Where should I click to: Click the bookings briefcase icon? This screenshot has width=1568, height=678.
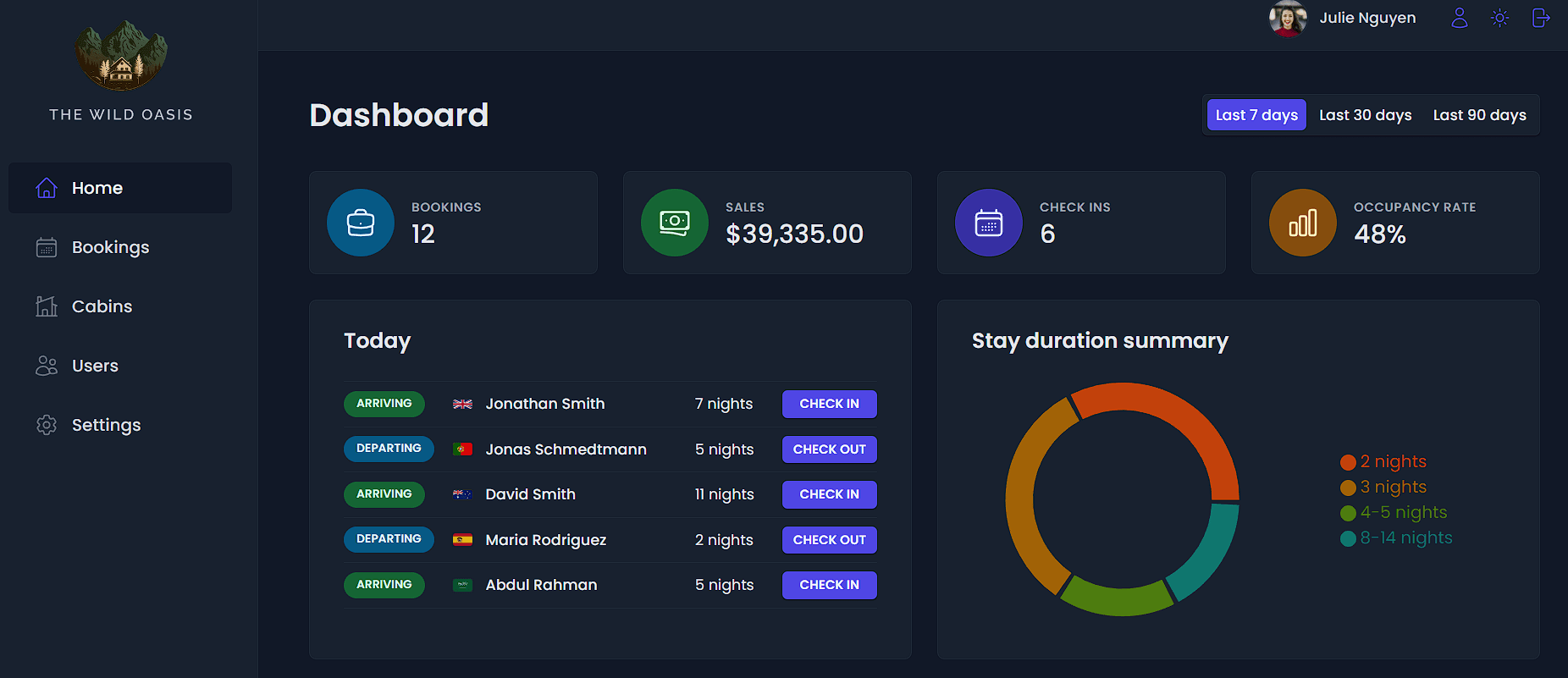point(361,223)
